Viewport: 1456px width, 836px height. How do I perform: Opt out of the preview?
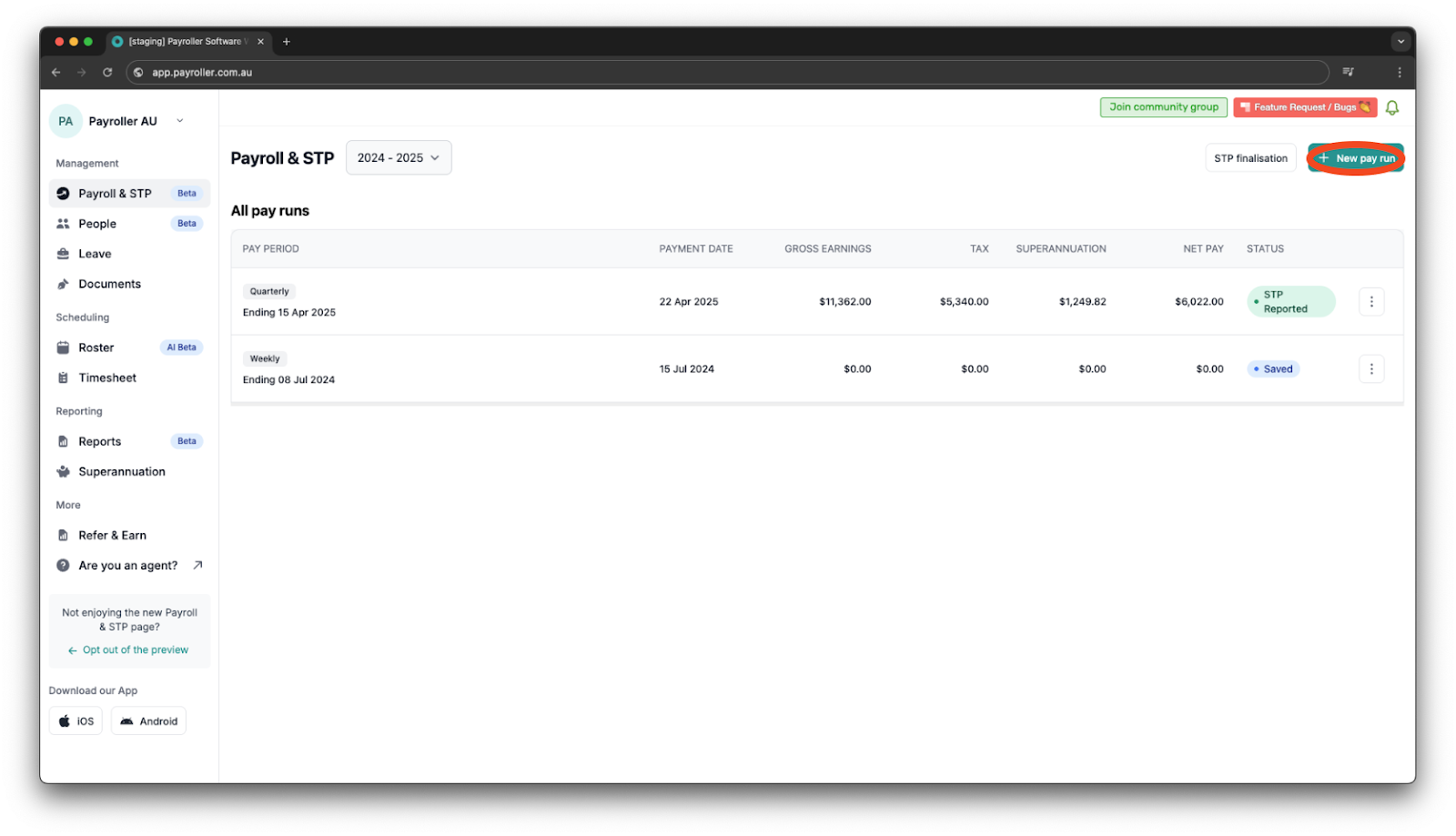[135, 650]
